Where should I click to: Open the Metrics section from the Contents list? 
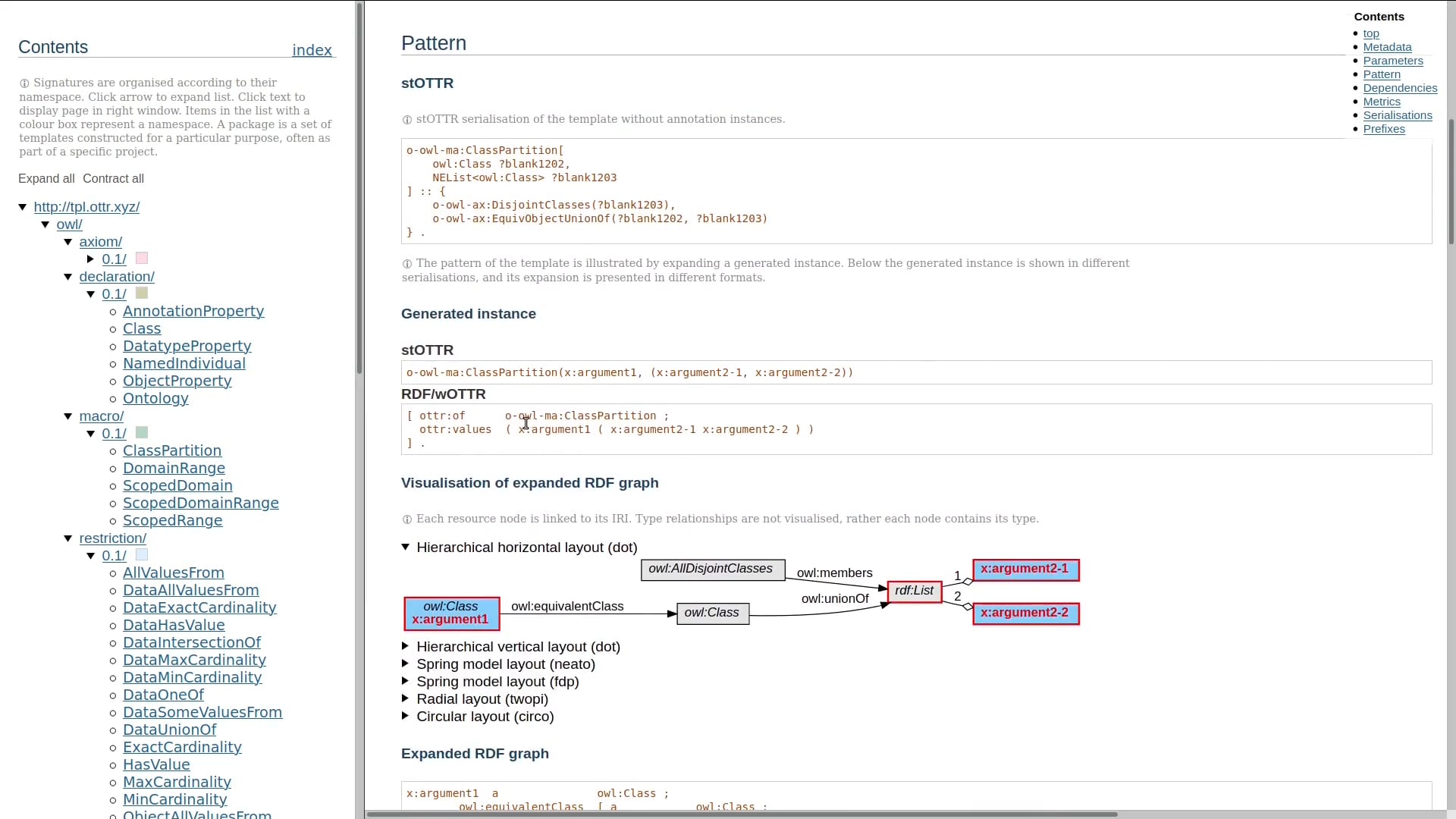point(1382,102)
